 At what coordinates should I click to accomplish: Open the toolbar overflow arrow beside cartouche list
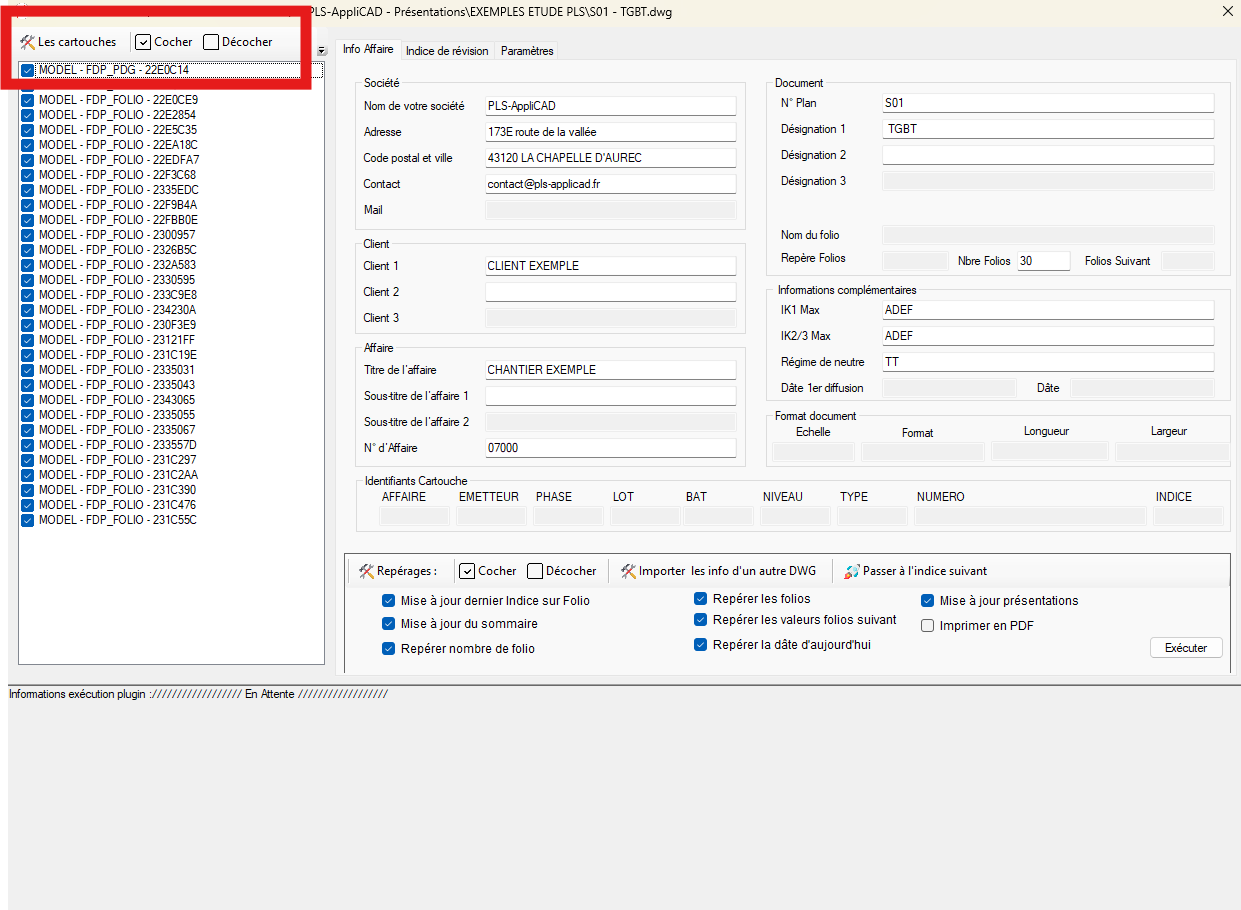coord(321,51)
